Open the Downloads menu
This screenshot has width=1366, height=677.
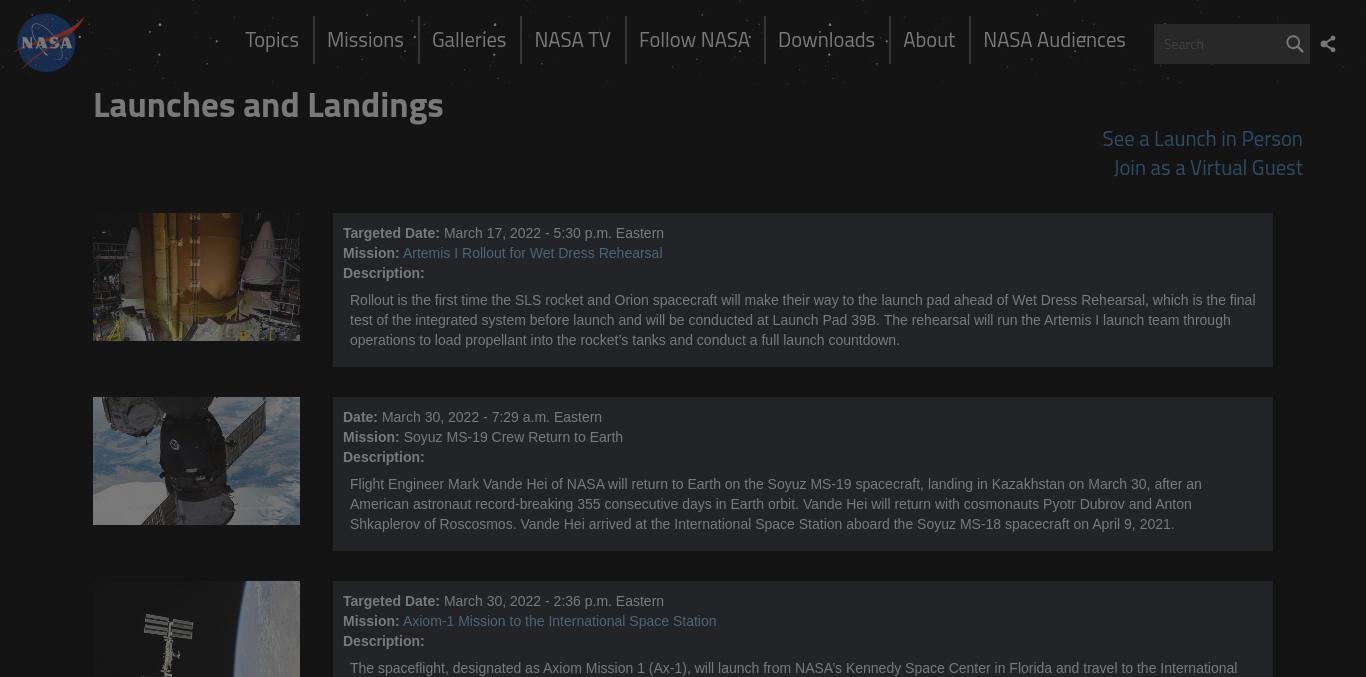tap(826, 40)
